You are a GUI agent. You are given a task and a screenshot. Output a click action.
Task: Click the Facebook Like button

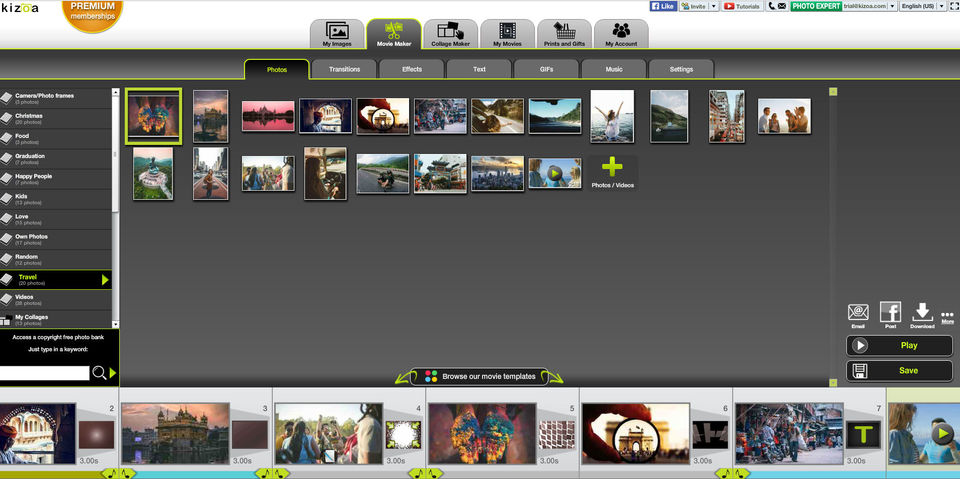(x=663, y=6)
